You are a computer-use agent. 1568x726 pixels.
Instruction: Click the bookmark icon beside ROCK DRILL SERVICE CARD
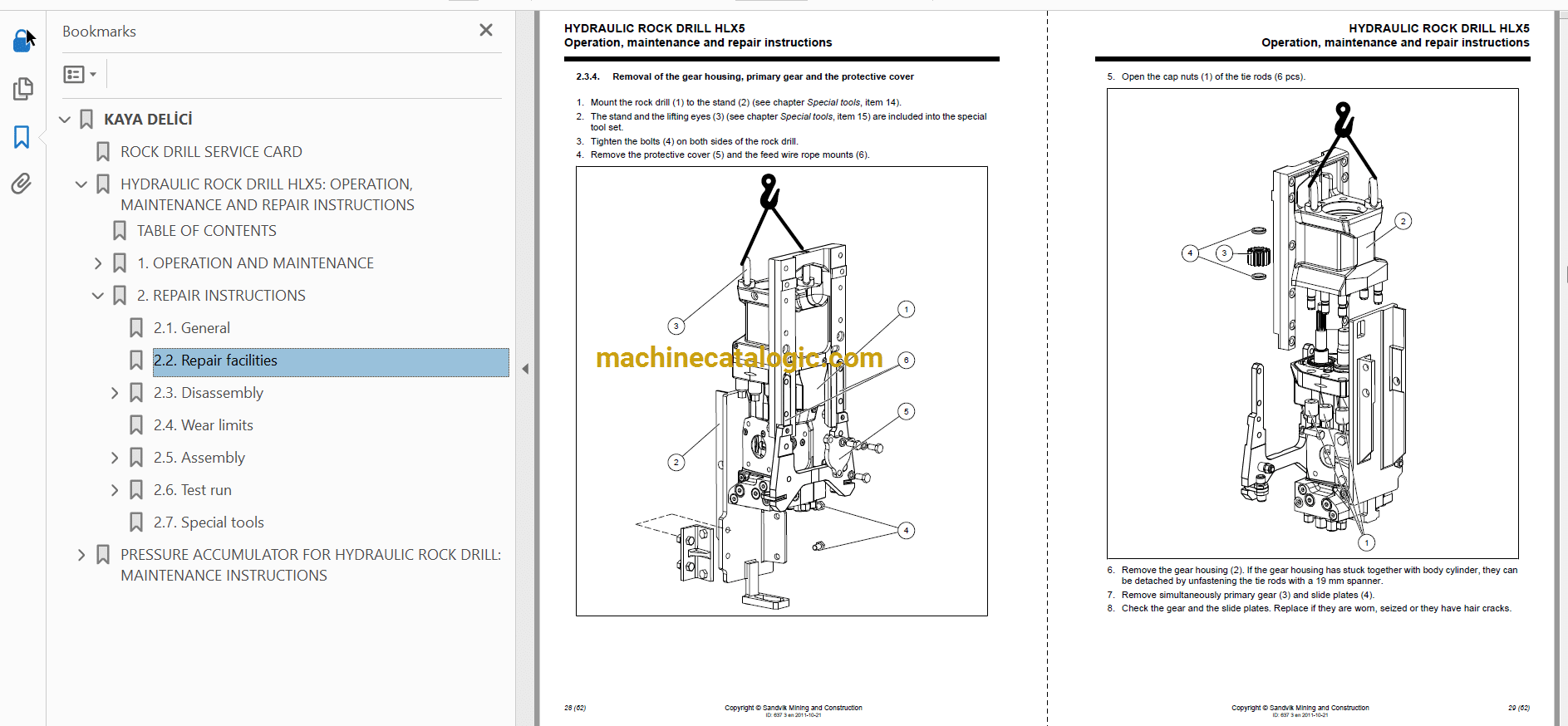[103, 152]
